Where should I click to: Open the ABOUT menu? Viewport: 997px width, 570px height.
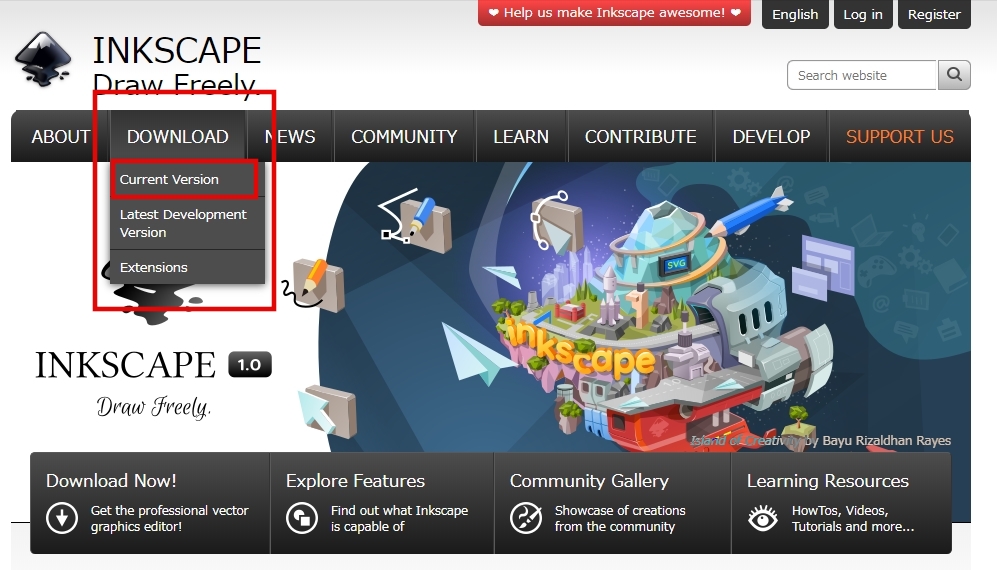point(60,137)
